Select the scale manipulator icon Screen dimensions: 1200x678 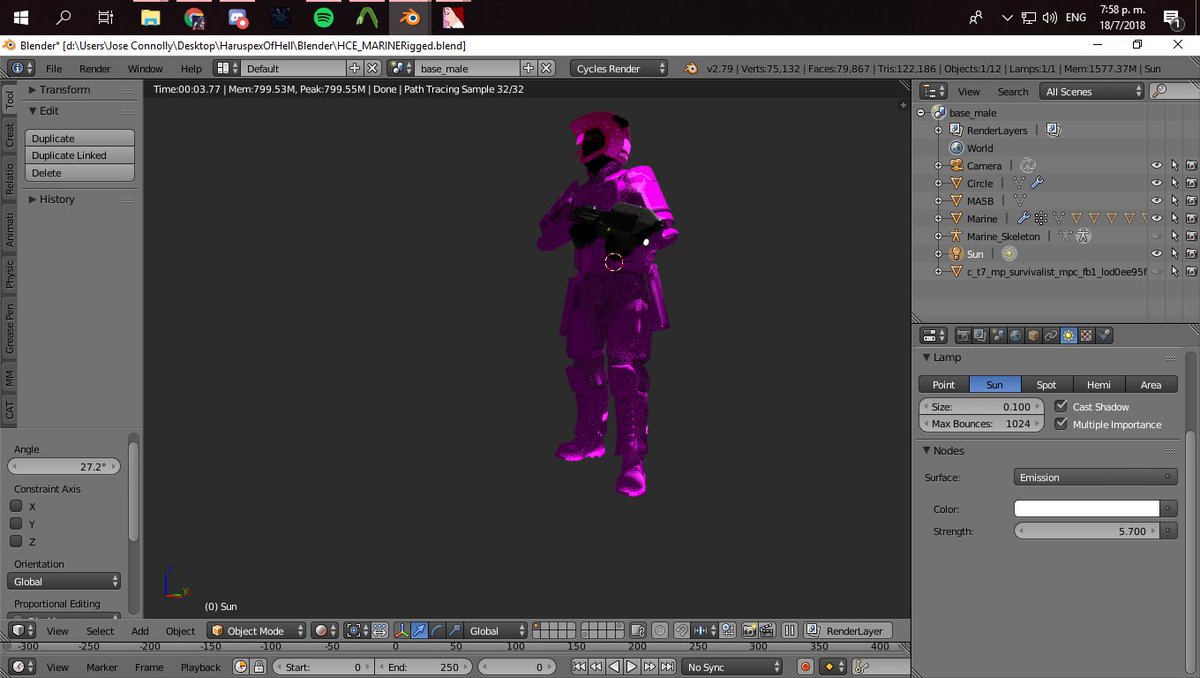(x=455, y=631)
